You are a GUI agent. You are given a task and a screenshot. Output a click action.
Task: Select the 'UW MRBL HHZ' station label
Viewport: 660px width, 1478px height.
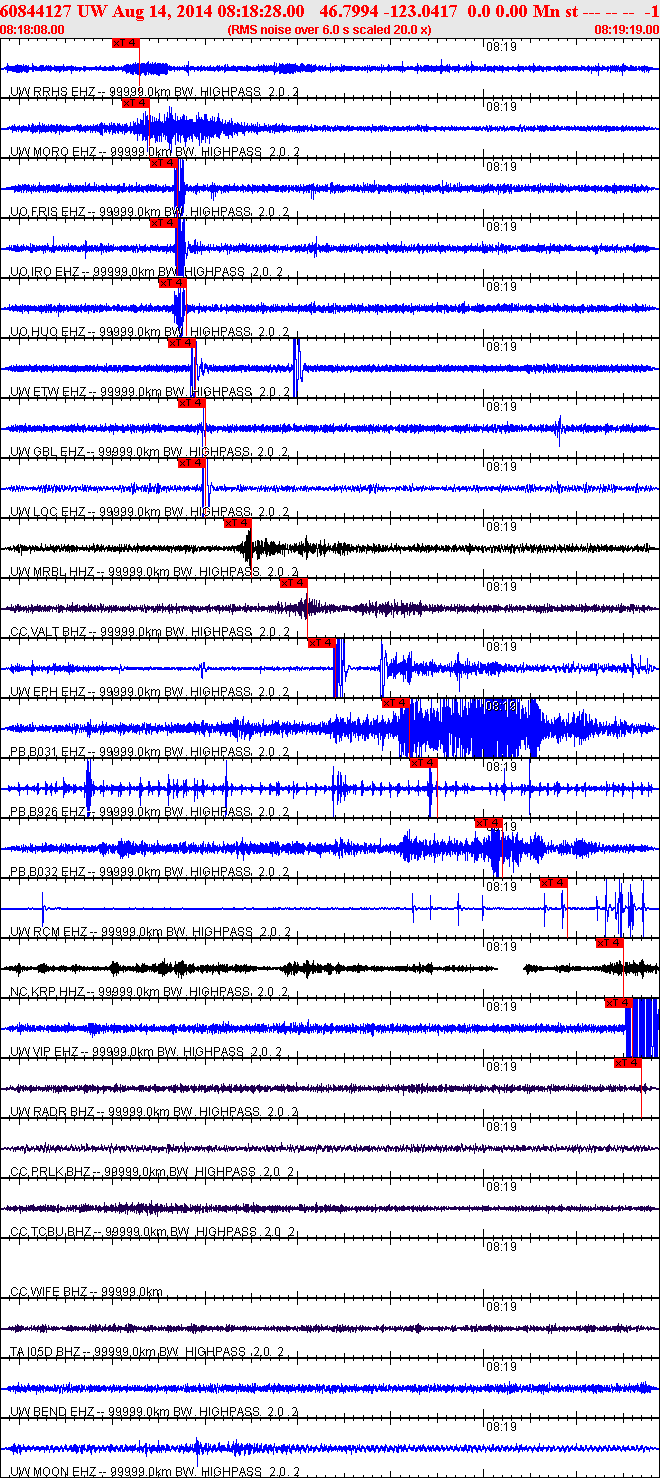[52, 572]
